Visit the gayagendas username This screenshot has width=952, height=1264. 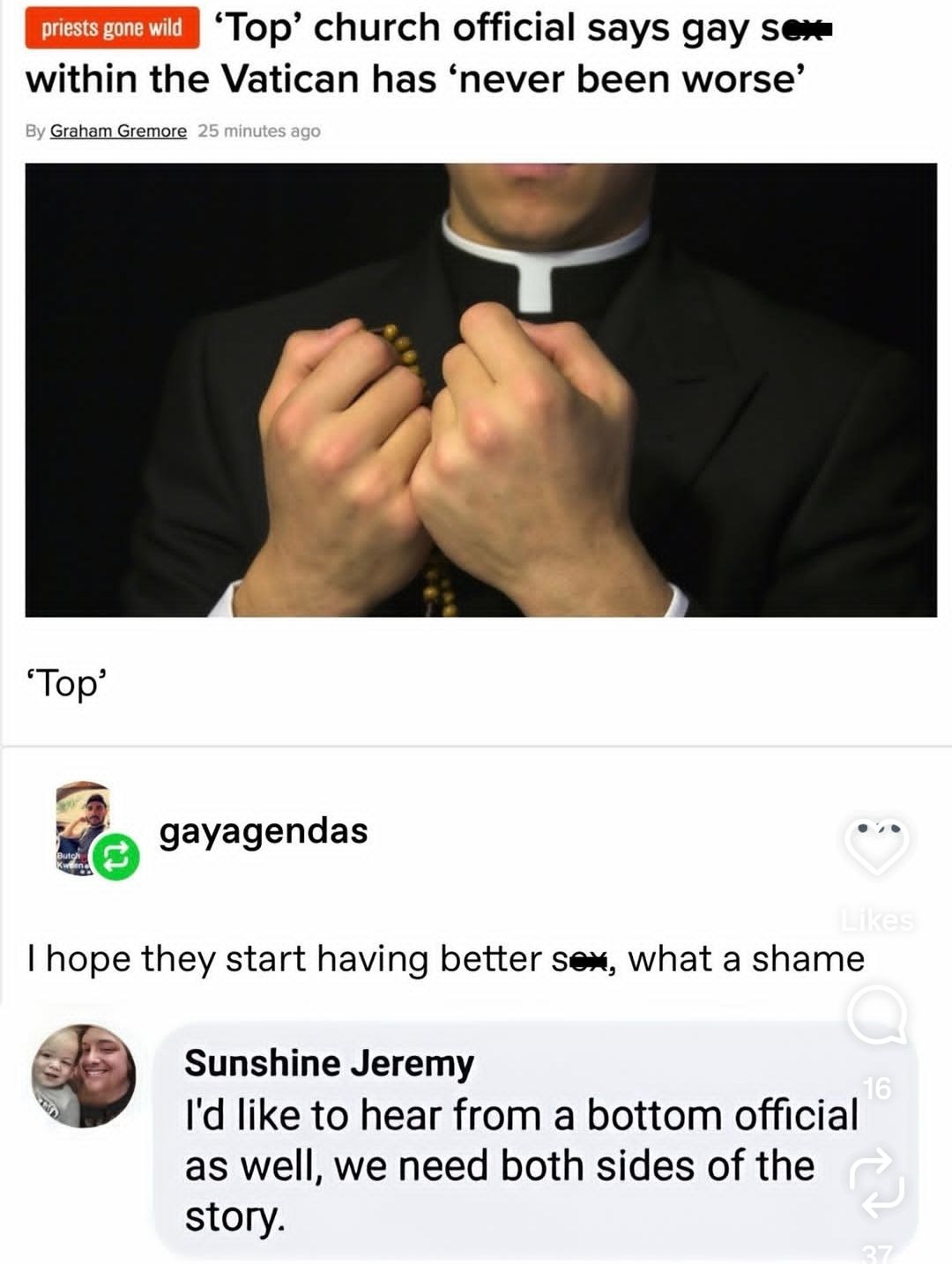[264, 830]
